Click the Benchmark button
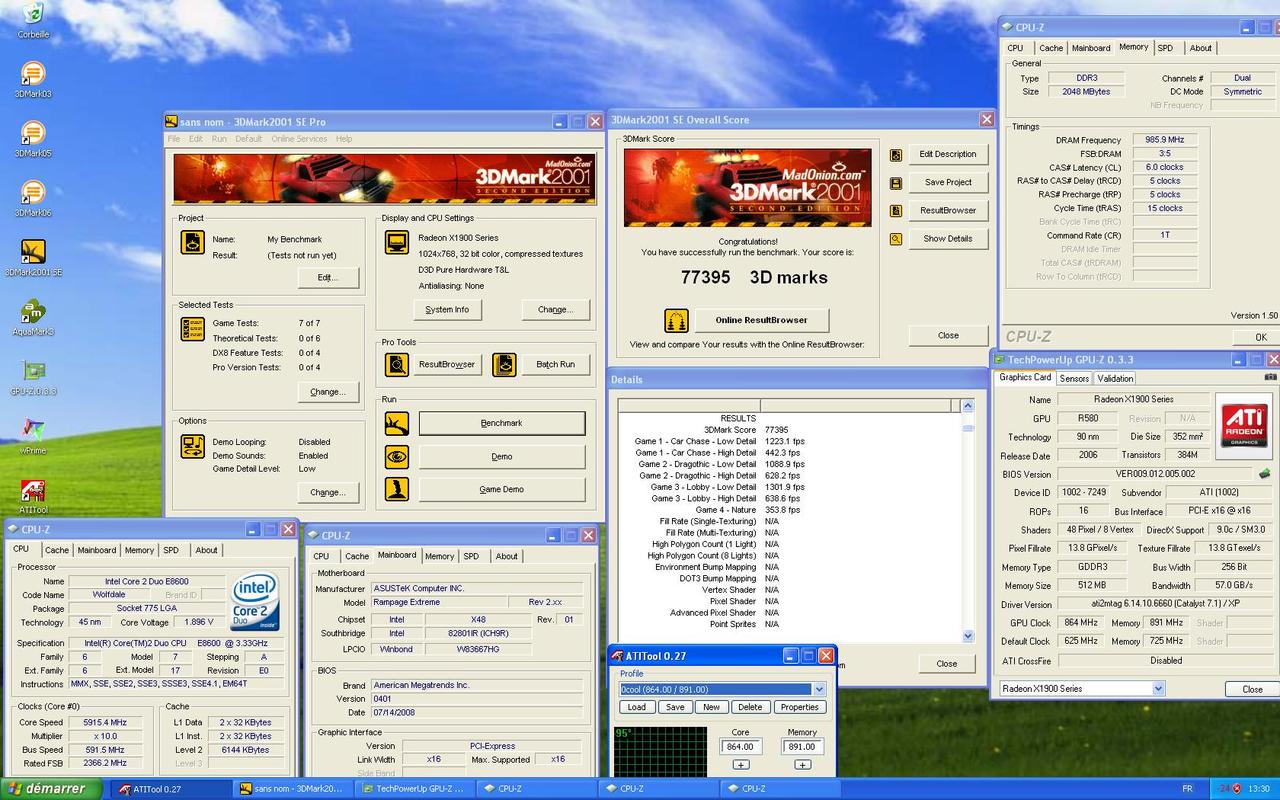 coord(501,423)
